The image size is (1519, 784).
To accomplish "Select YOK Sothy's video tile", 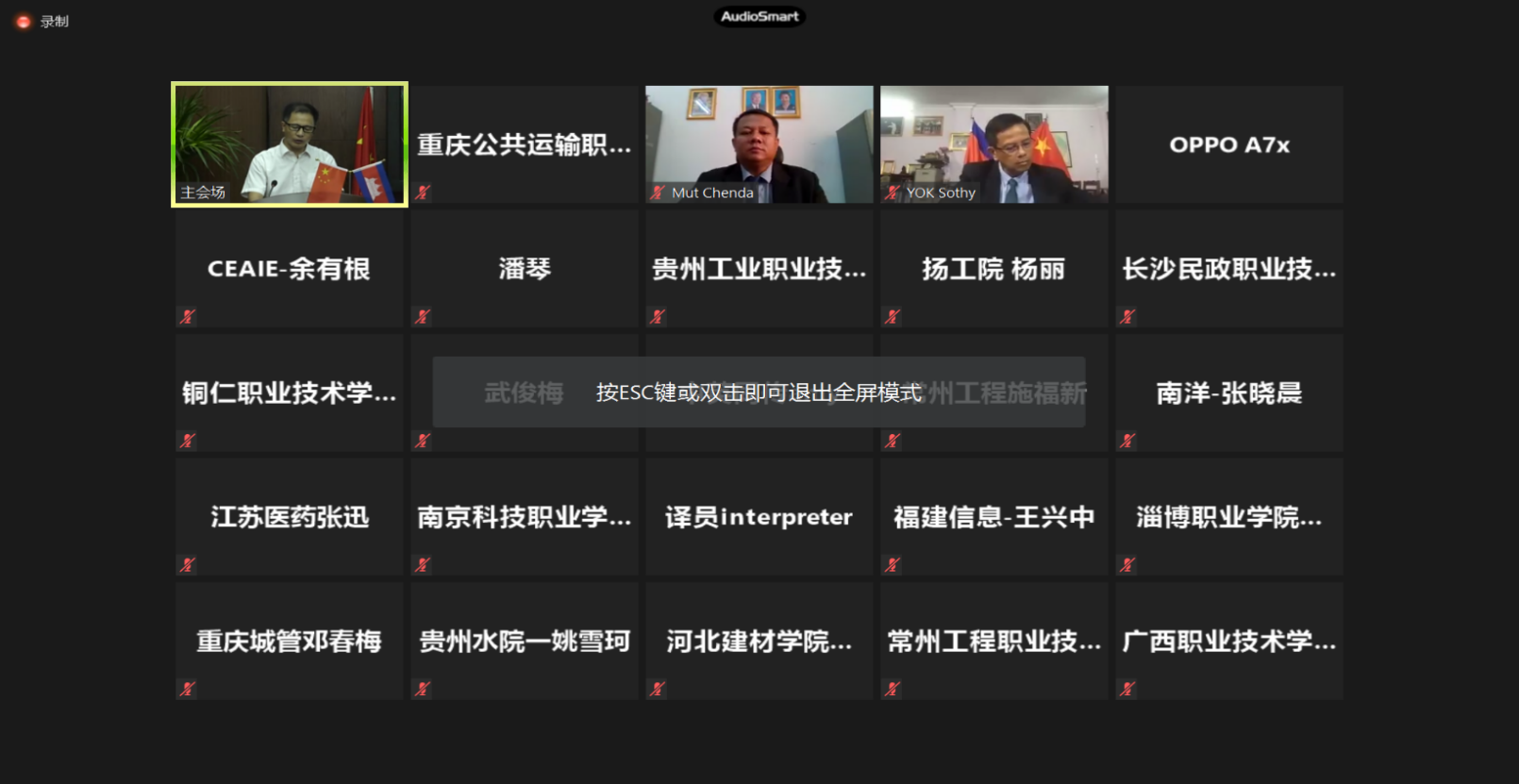I will [x=993, y=142].
